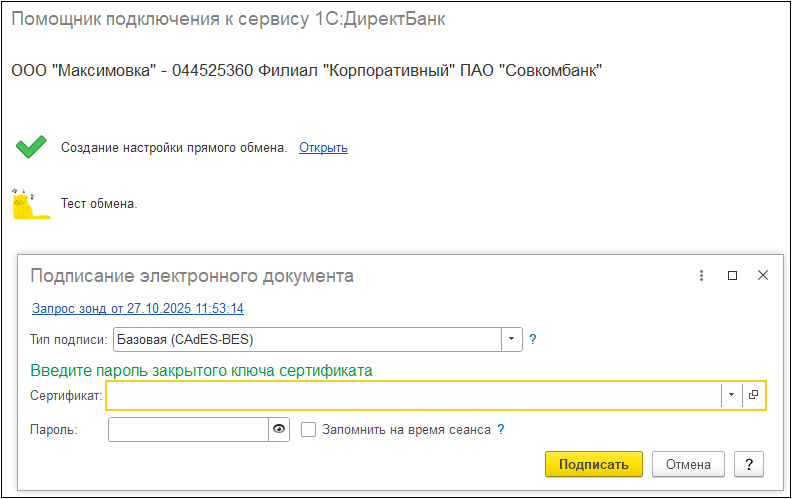Open help for remember-session option
Viewport: 793px width, 499px height.
(501, 430)
